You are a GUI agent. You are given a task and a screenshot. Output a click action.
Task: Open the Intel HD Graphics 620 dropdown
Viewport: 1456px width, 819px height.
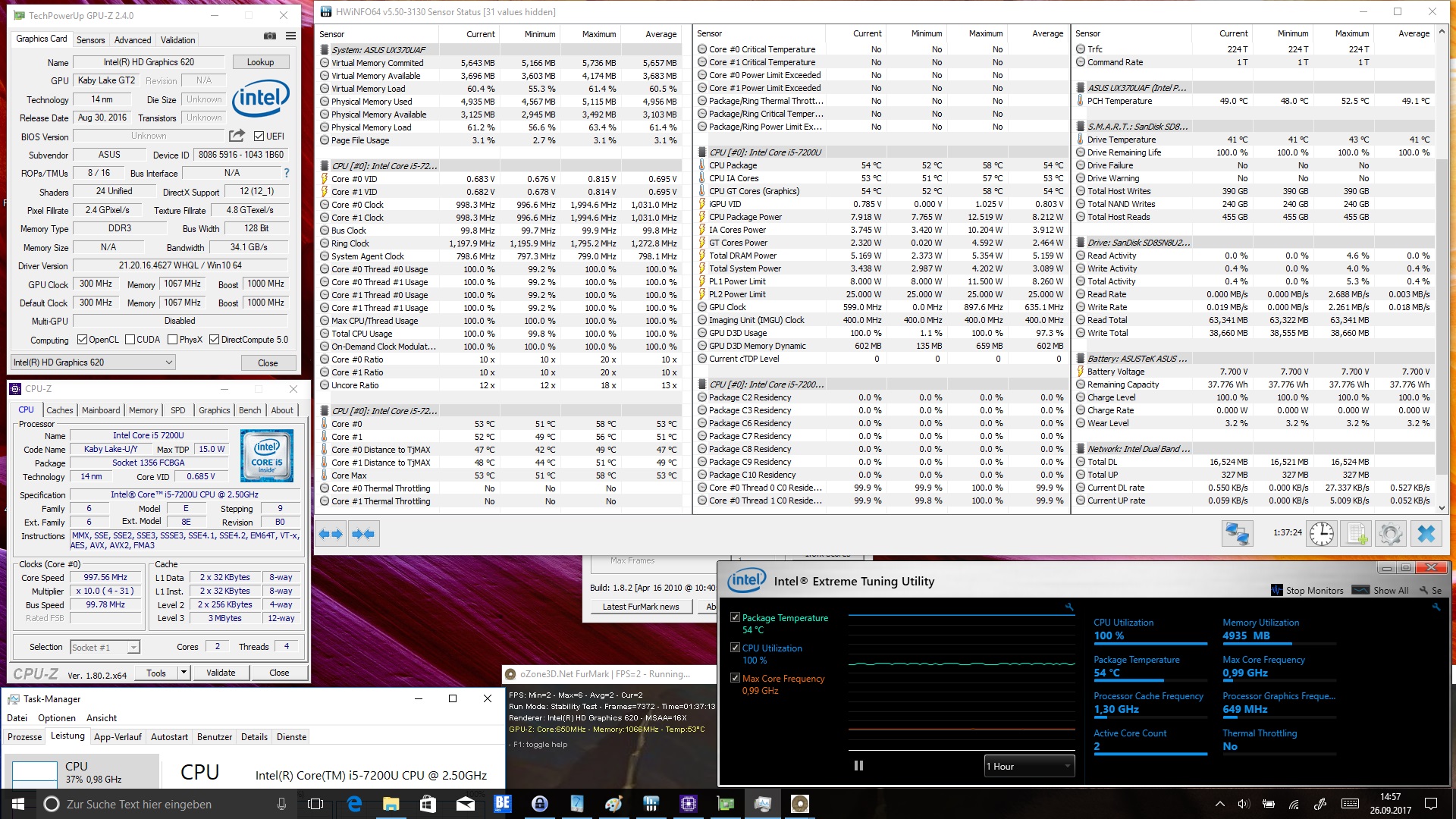[93, 362]
